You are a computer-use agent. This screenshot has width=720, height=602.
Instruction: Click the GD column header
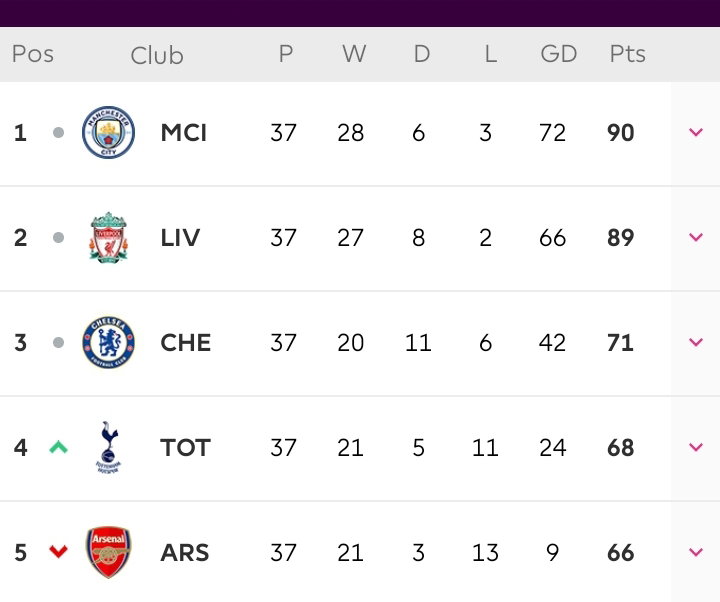(558, 54)
